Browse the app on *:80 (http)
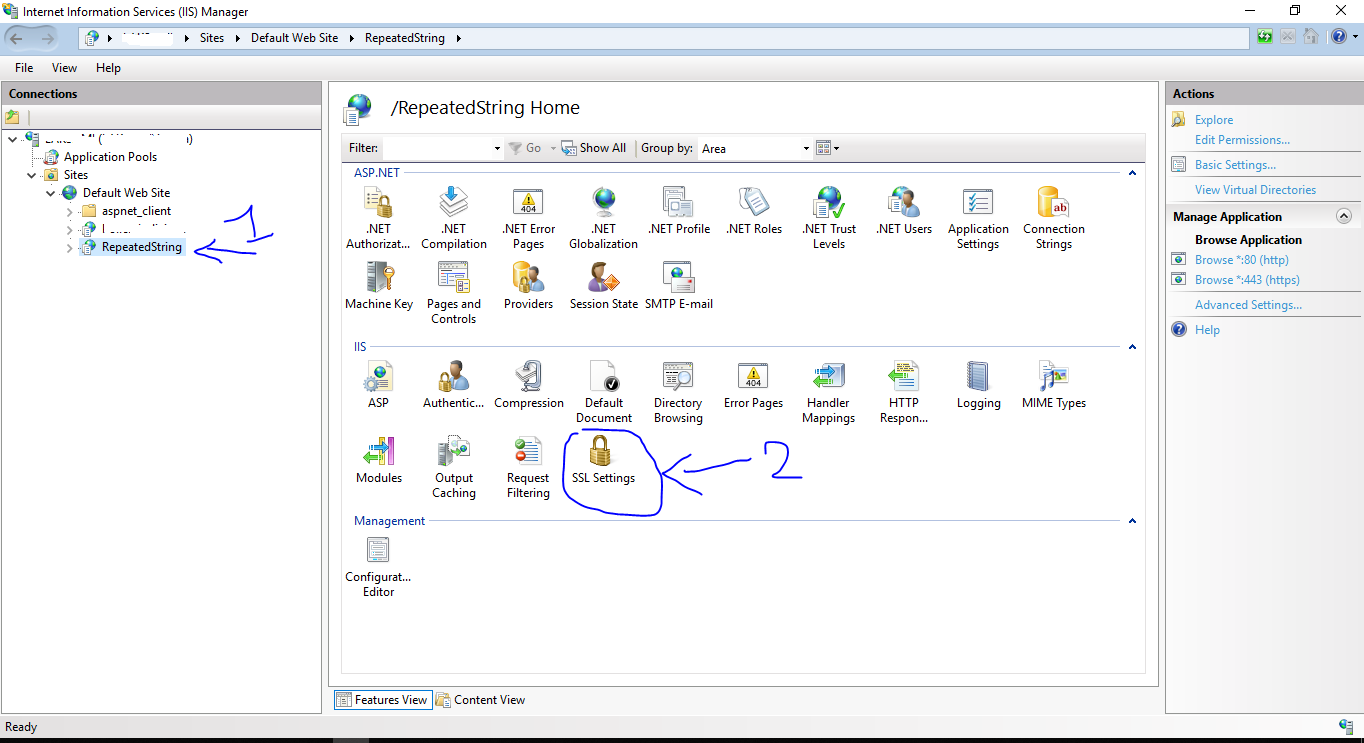The width and height of the screenshot is (1364, 743). point(1242,260)
